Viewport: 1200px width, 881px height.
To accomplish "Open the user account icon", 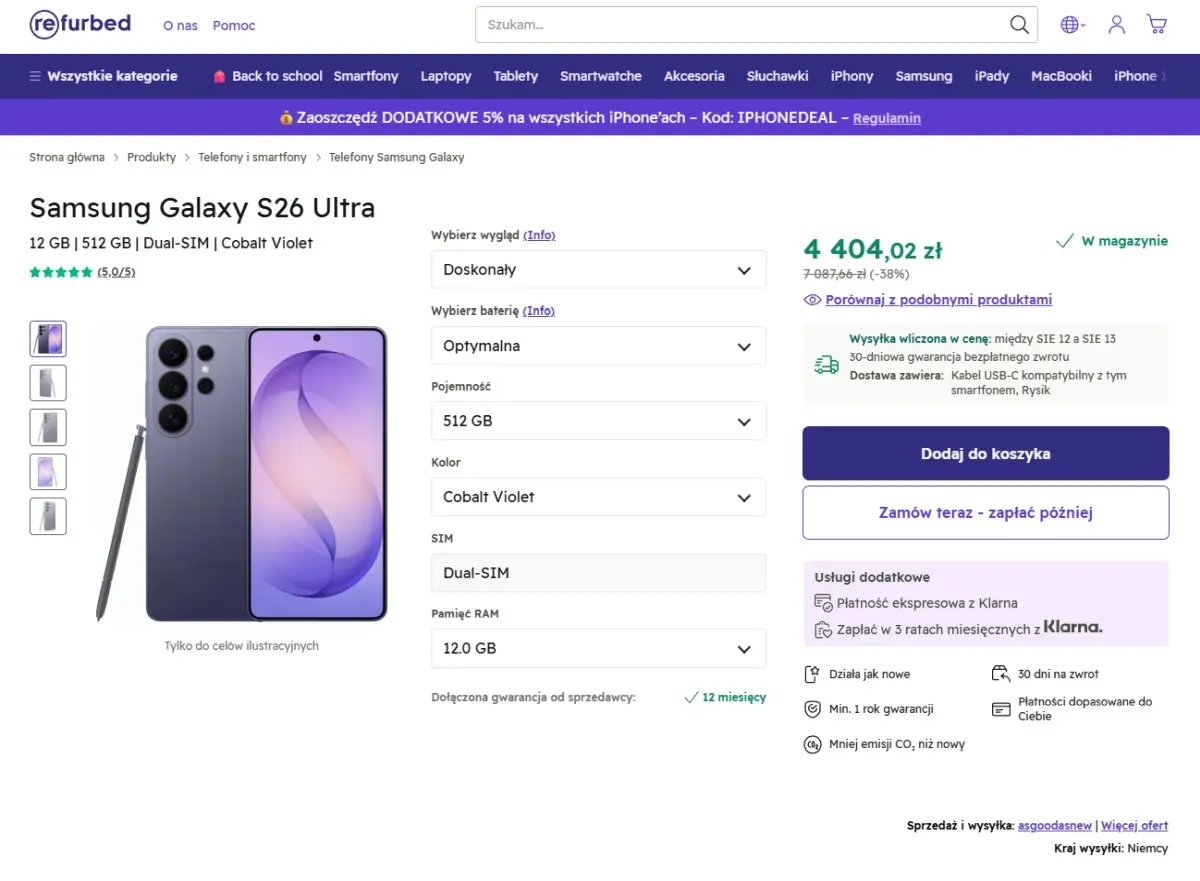I will [1117, 24].
